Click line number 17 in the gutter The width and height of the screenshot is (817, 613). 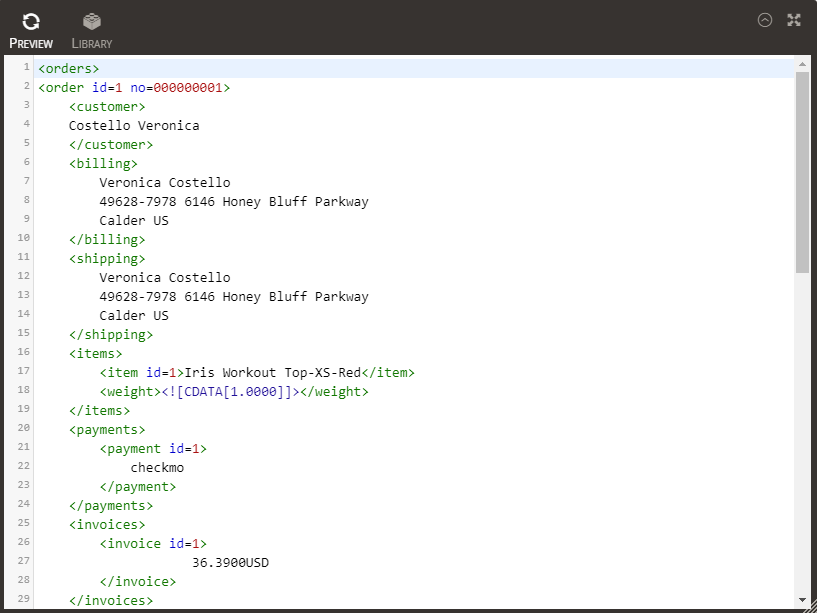pos(23,371)
